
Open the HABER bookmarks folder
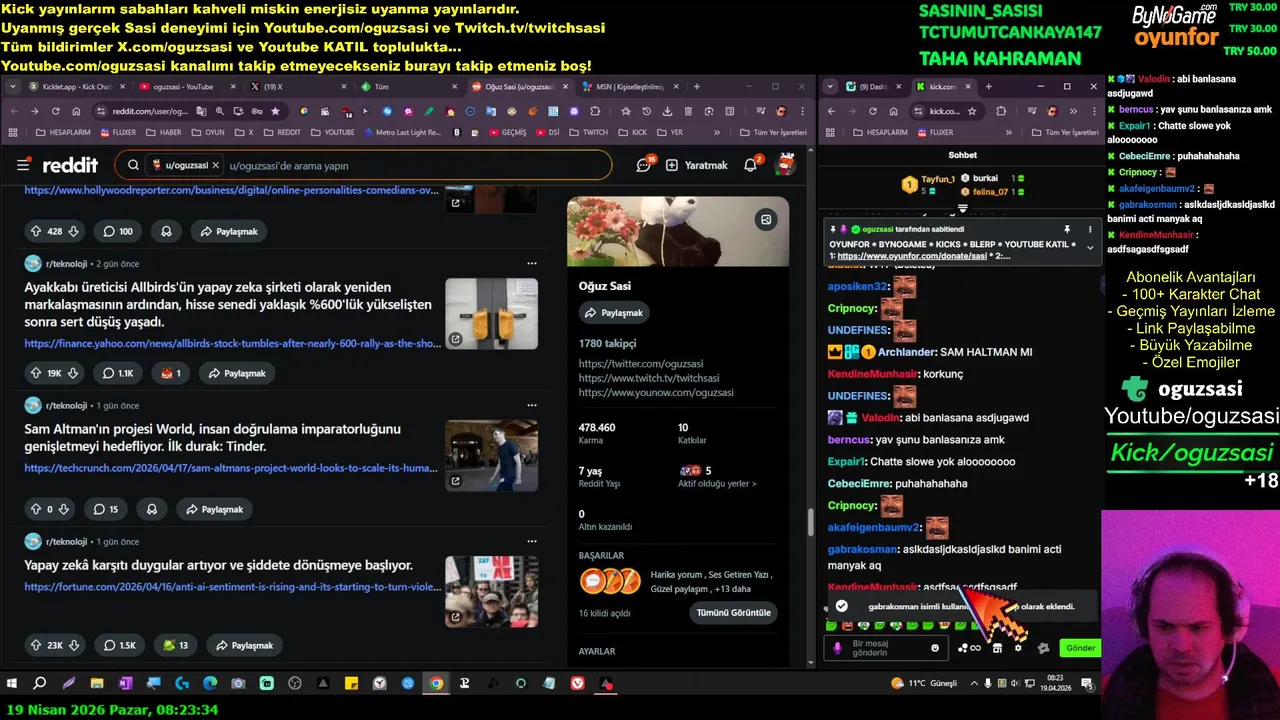162,132
